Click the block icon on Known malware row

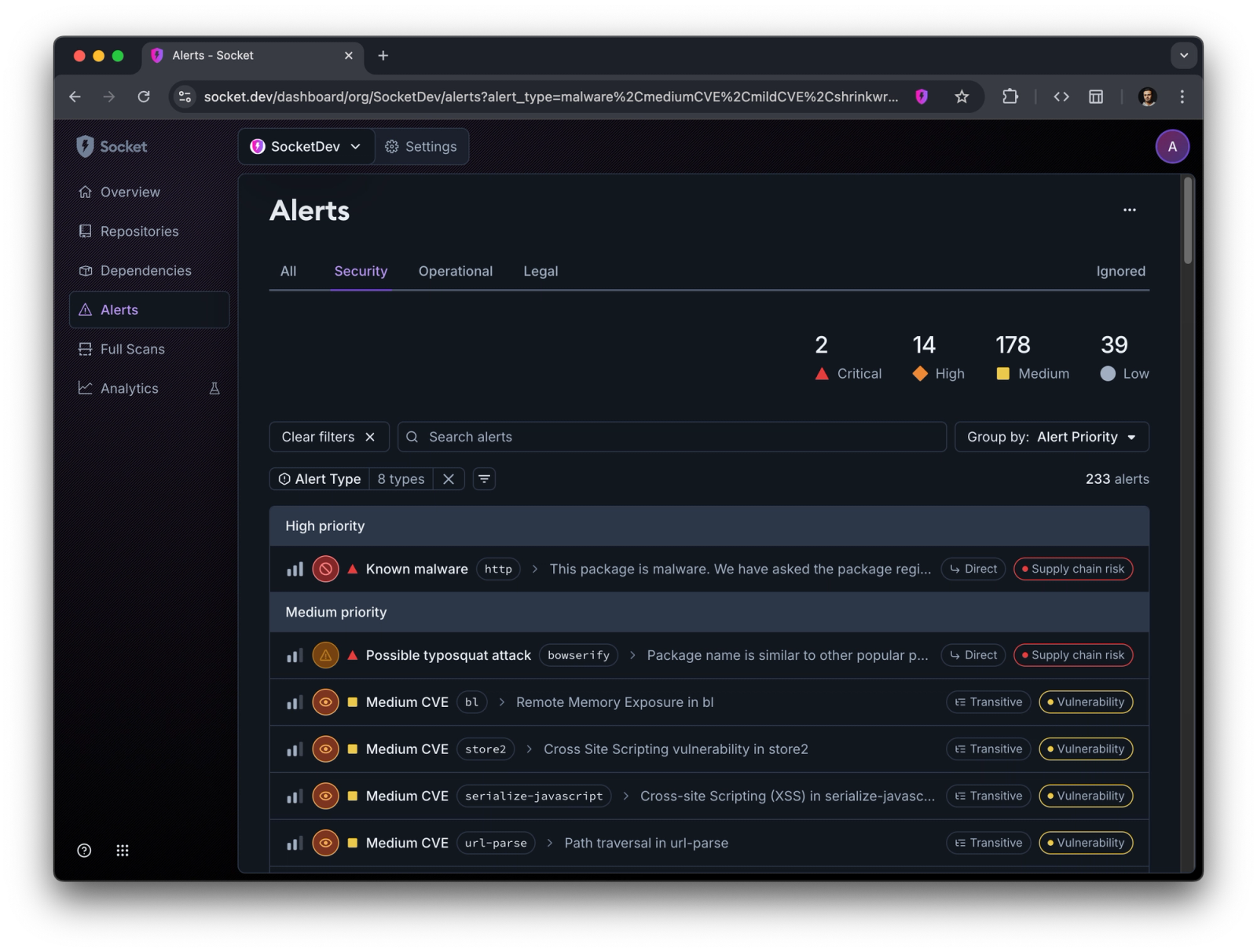[325, 569]
